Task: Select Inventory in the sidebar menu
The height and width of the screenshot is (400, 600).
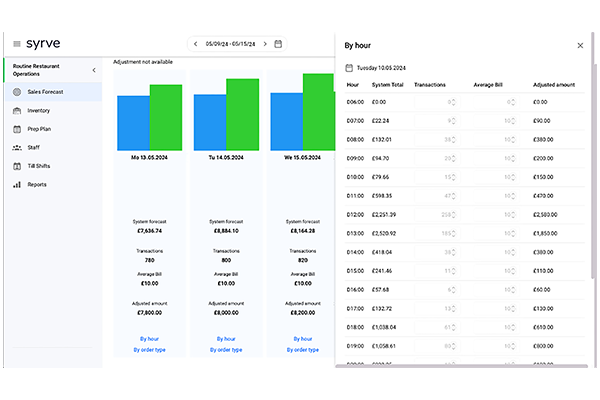Action: pos(39,111)
